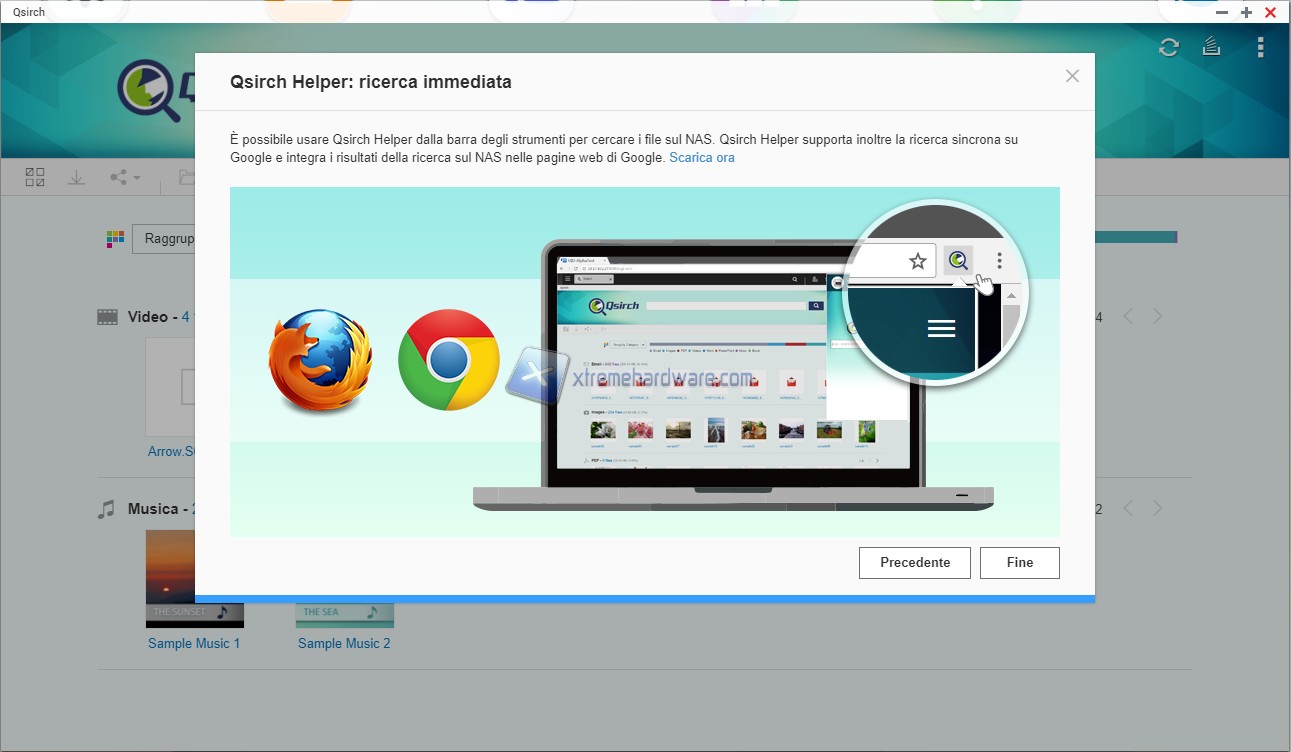Click the stacked layers icon in header
1291x752 pixels.
point(1212,47)
